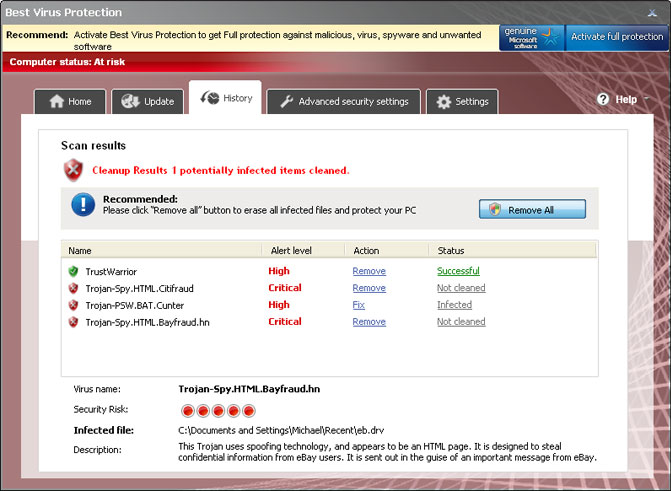Click Critical alert level for Citifraud
This screenshot has width=671, height=491.
coord(285,288)
